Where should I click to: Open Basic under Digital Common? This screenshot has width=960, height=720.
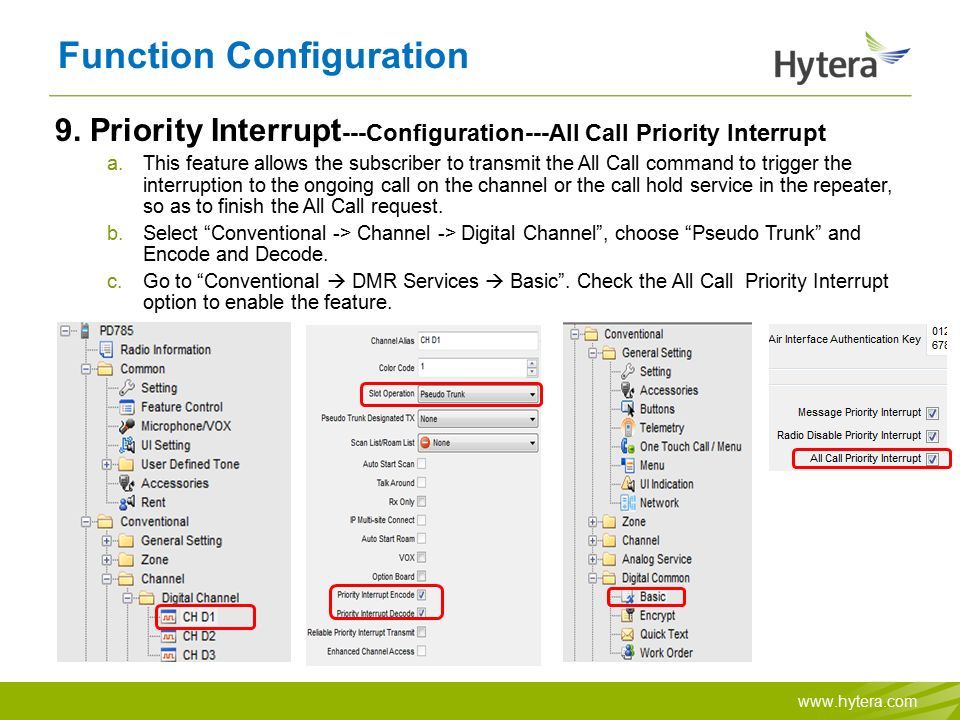coord(652,597)
